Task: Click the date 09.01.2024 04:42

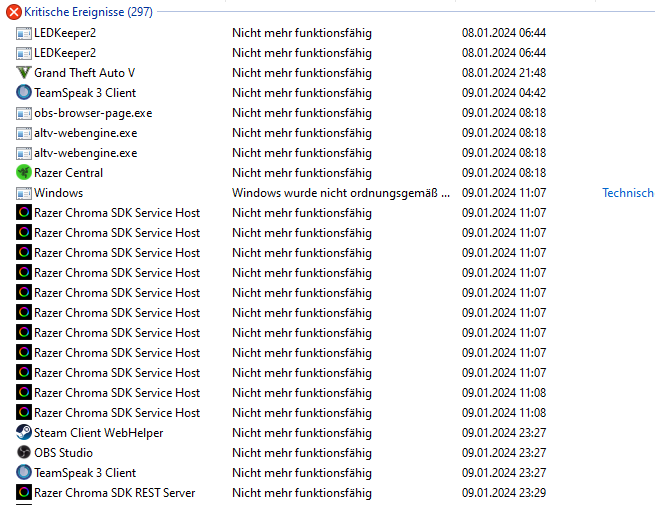Action: [504, 93]
